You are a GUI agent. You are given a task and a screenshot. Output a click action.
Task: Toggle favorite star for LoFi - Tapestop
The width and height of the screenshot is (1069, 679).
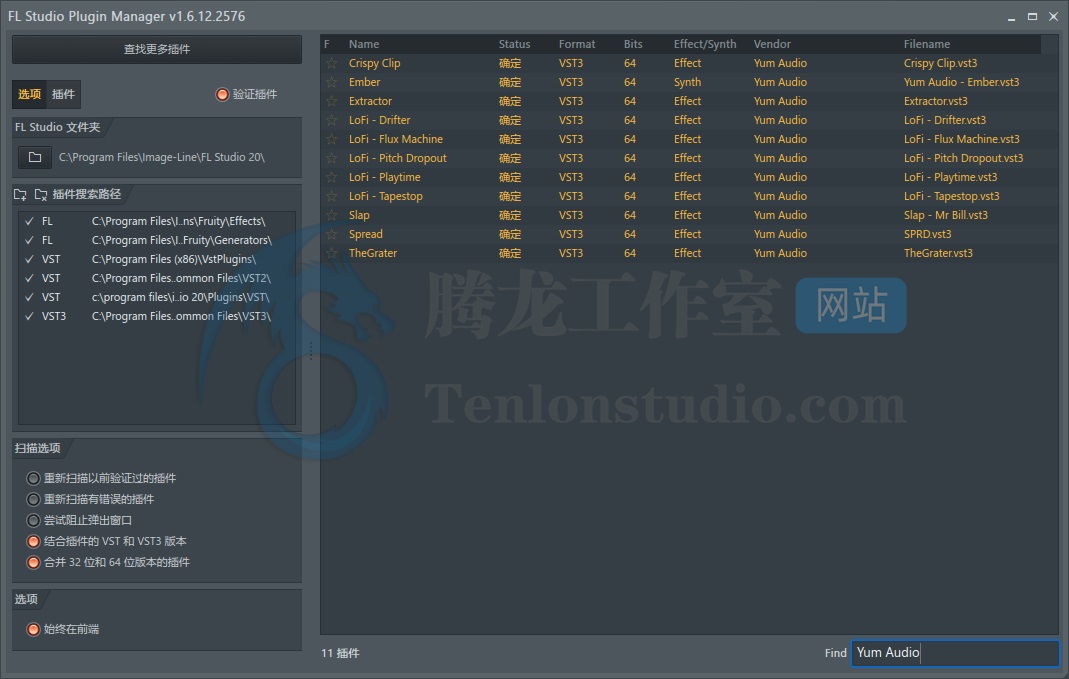331,196
